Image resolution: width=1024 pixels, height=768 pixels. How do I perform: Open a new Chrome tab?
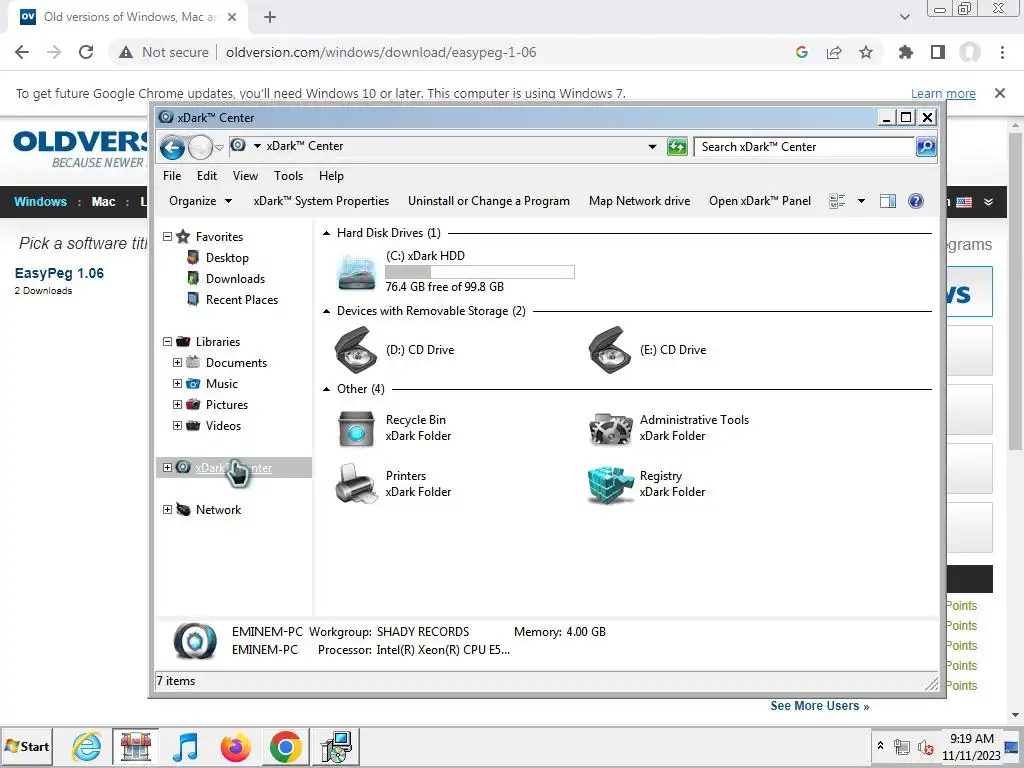(270, 17)
